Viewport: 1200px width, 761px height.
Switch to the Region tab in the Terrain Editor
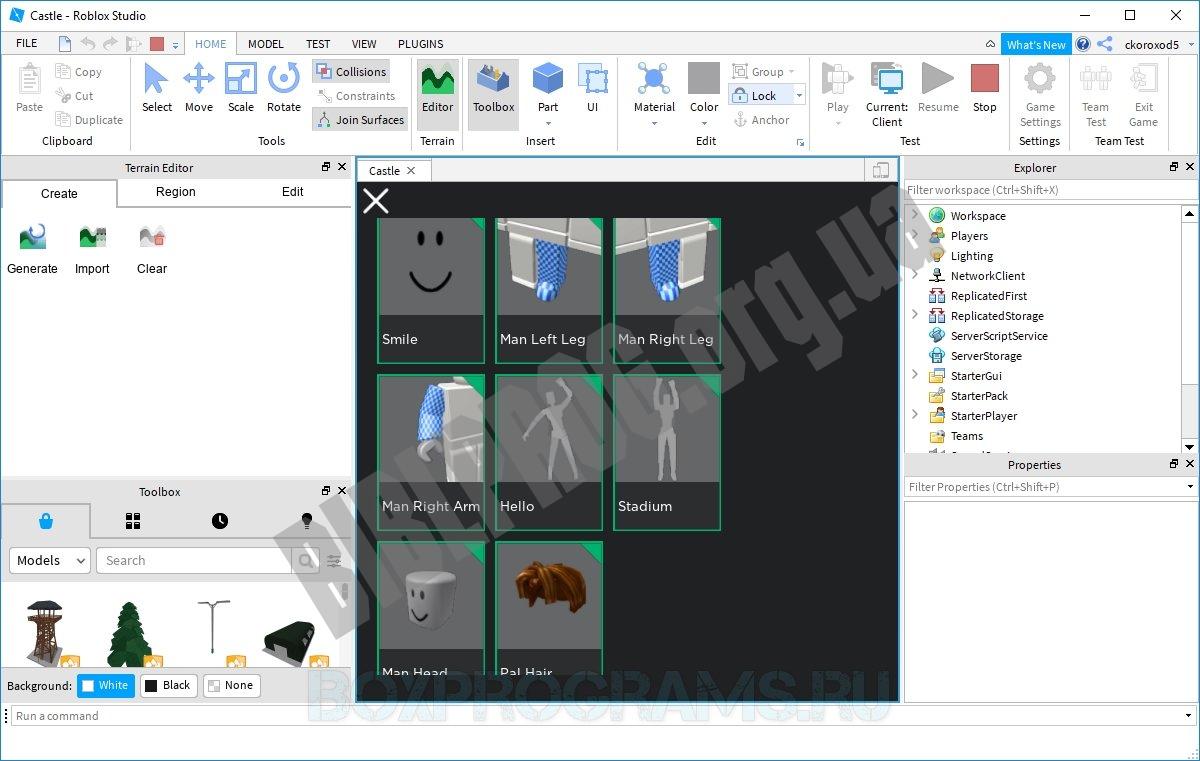[176, 192]
